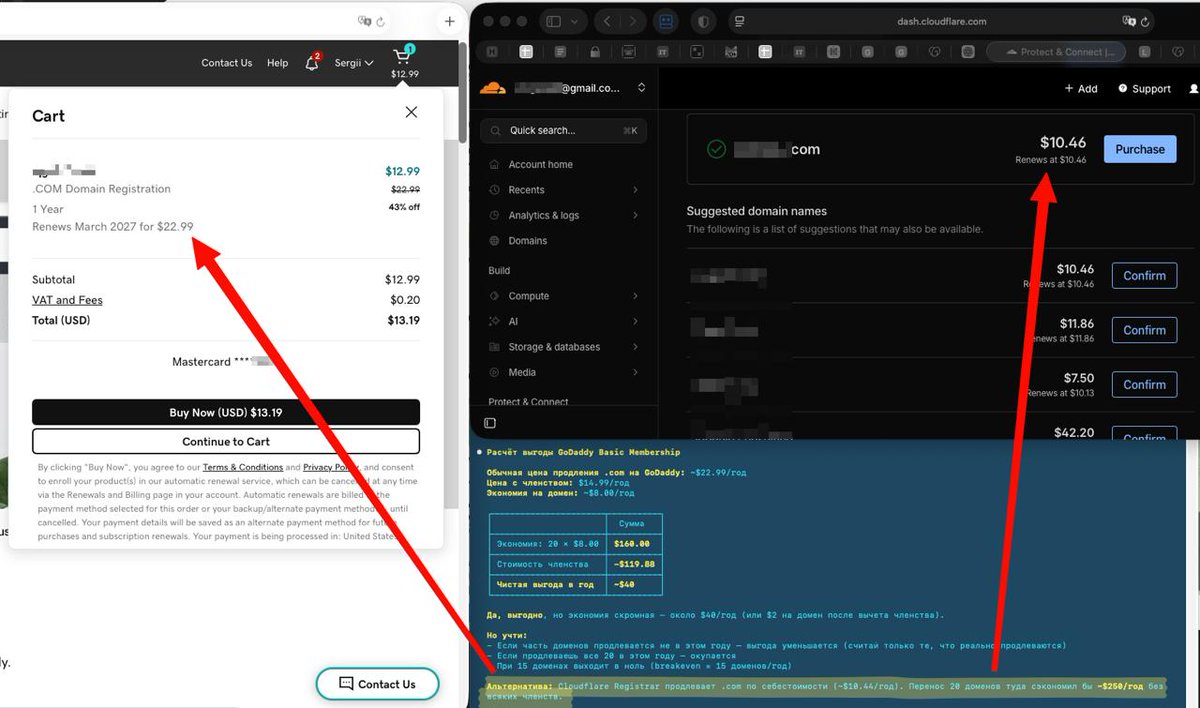Click Add in Cloudflare header
1200x708 pixels.
point(1081,89)
